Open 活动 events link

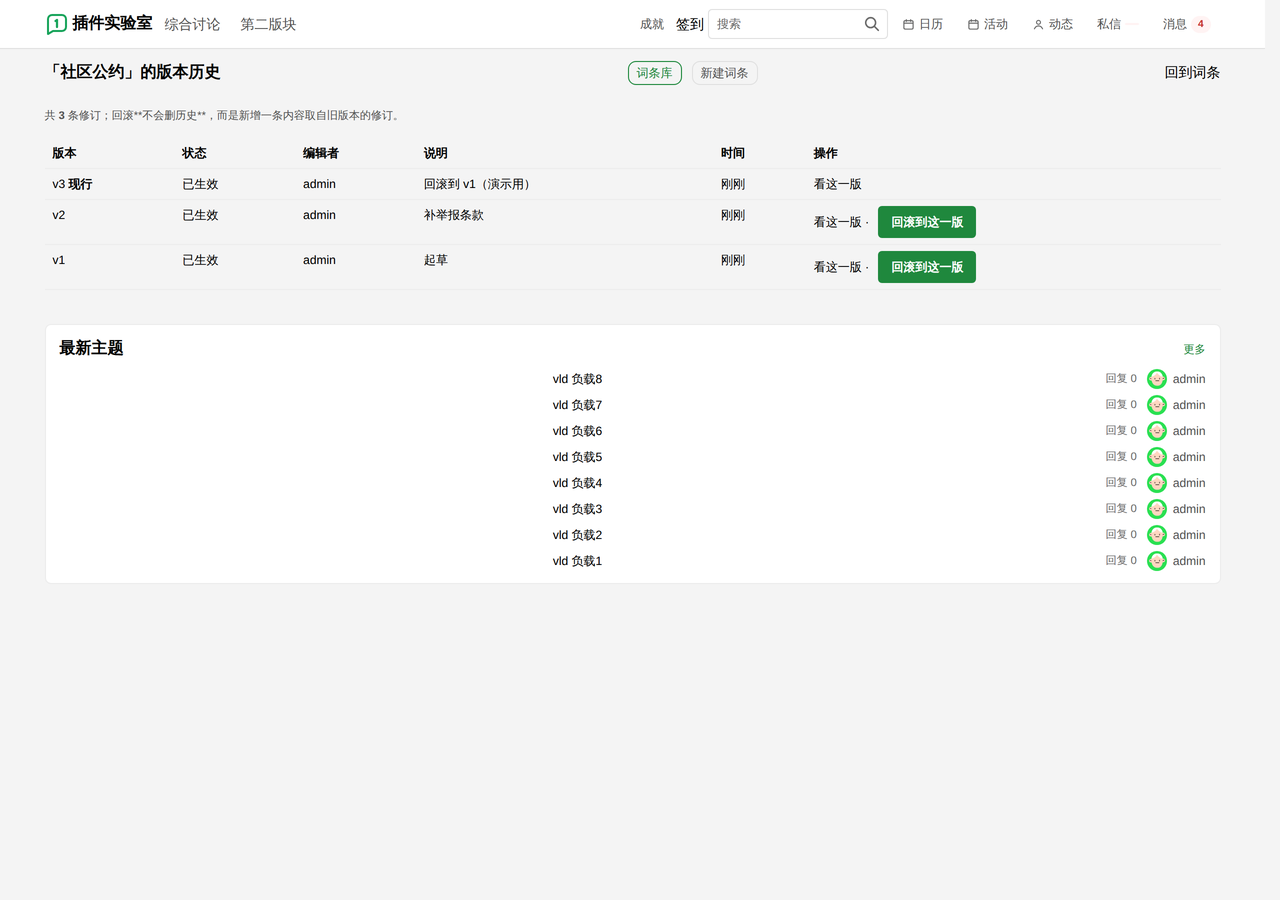(988, 24)
